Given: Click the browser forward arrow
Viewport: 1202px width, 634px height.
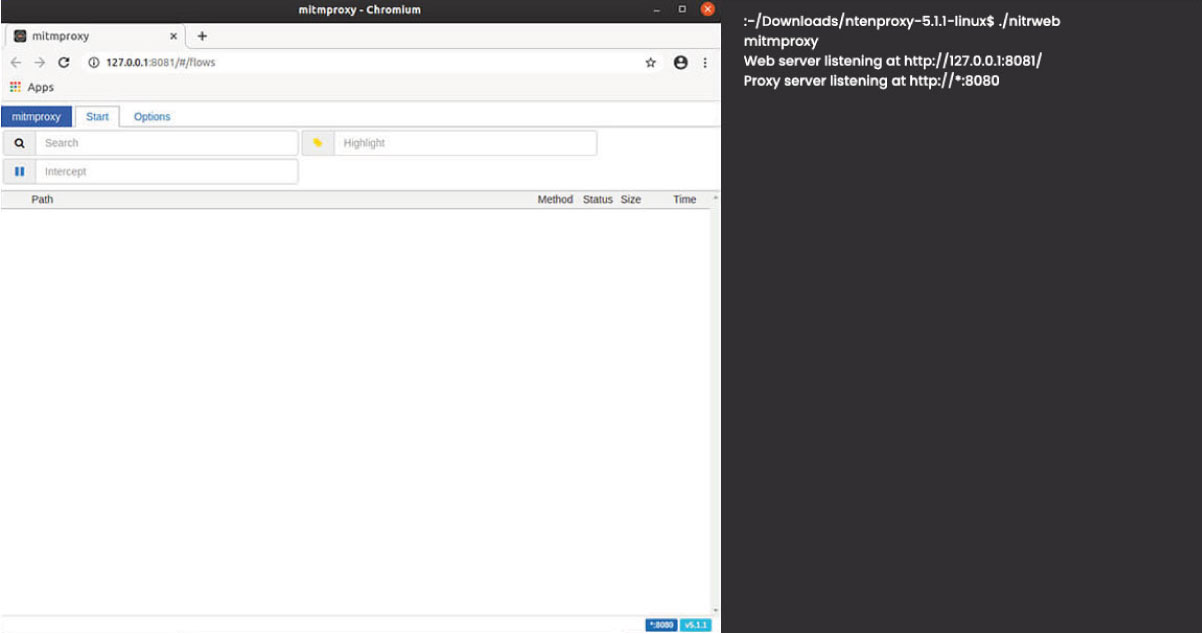Looking at the screenshot, I should 40,62.
